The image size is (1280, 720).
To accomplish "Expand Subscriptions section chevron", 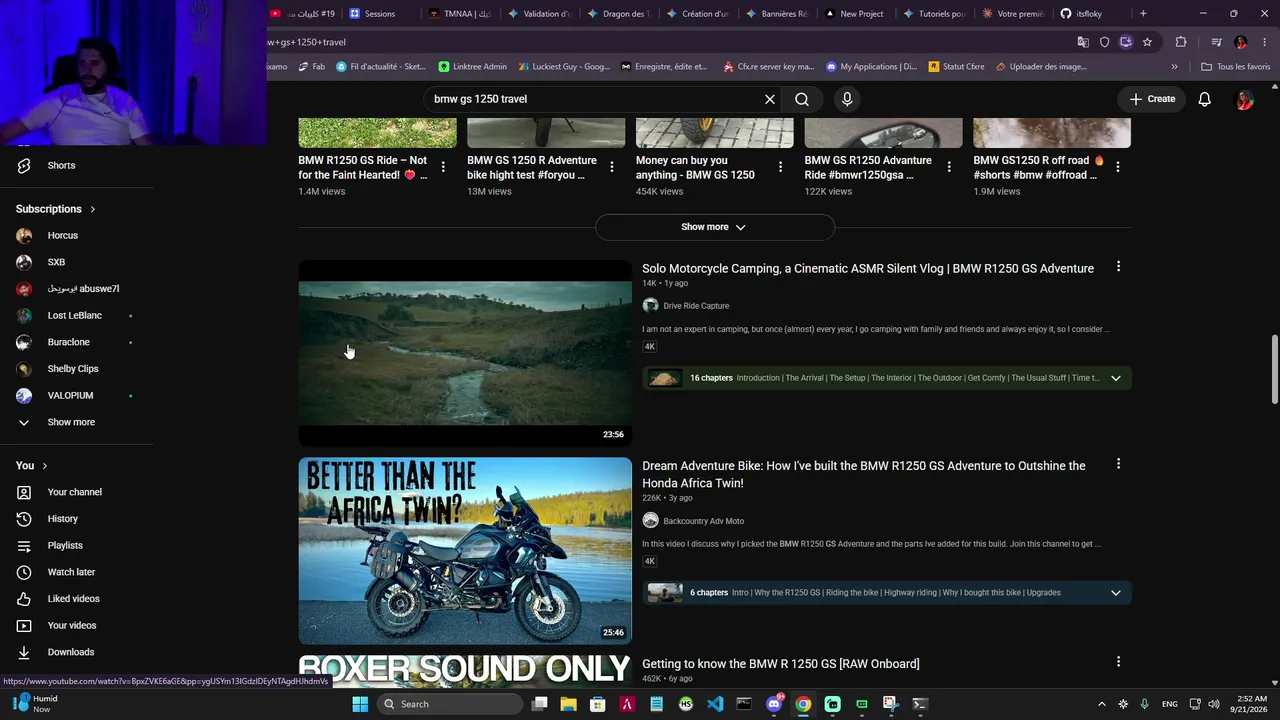I will [93, 209].
